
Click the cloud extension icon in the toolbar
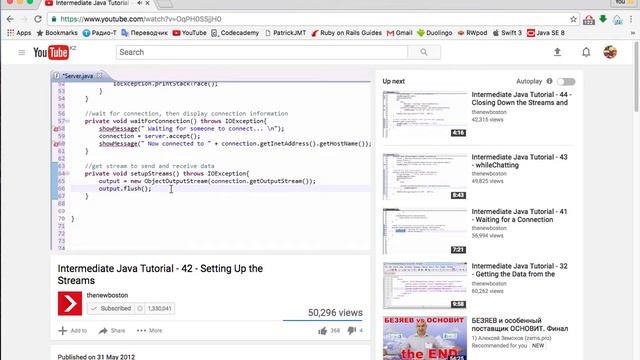click(618, 20)
